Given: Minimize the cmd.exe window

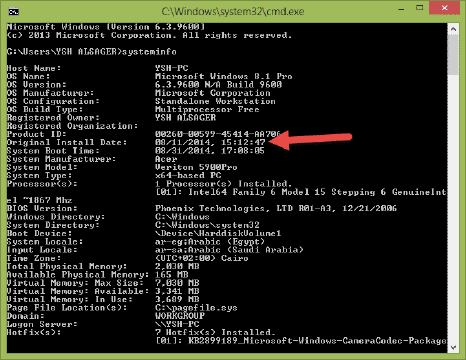Looking at the screenshot, I should click(x=401, y=9).
